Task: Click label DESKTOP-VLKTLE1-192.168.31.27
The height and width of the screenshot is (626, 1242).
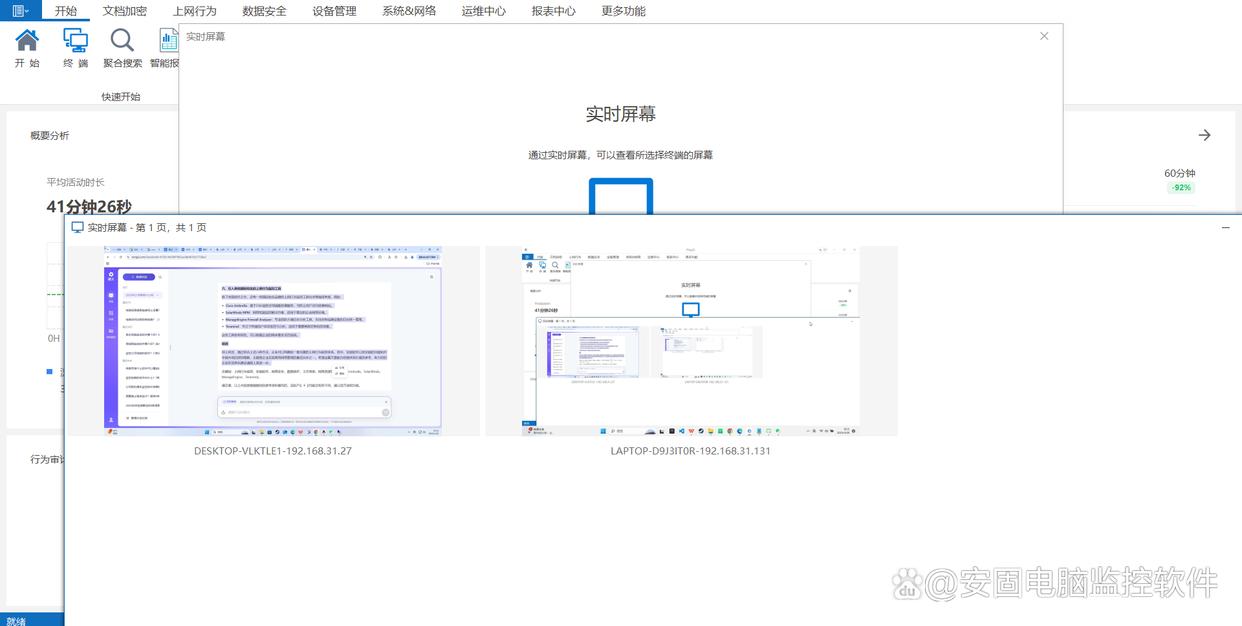Action: (x=273, y=451)
